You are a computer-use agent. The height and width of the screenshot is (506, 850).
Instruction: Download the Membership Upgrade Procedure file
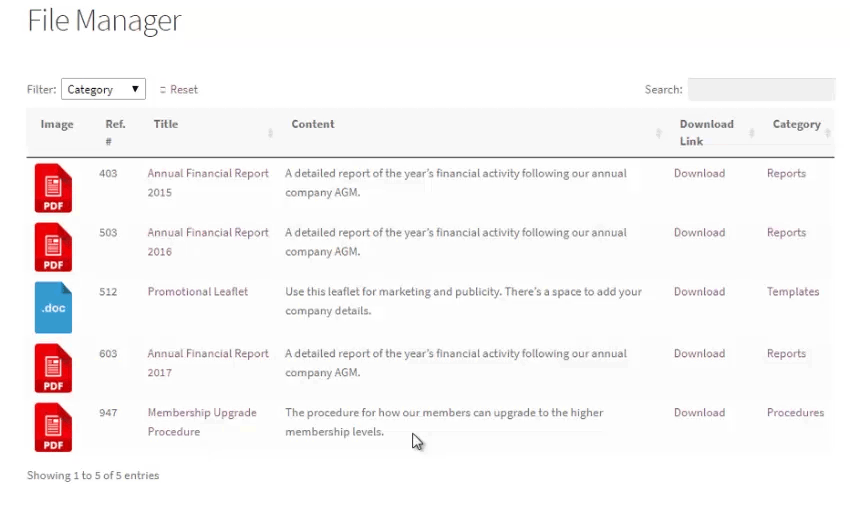click(699, 412)
